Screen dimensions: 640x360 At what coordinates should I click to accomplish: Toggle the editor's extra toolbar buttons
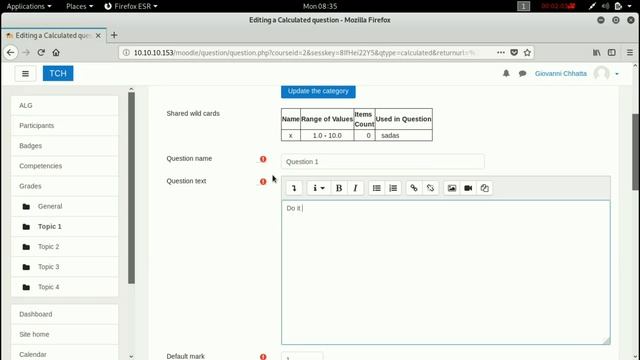click(x=294, y=188)
